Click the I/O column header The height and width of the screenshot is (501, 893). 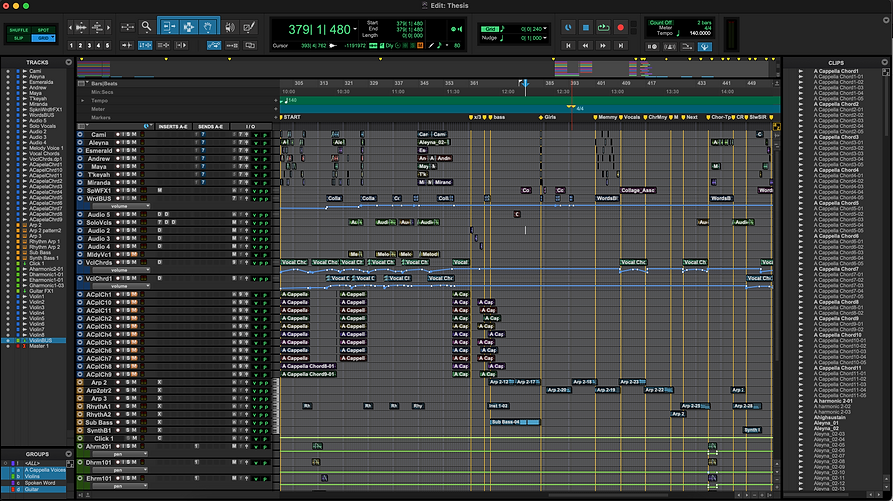(x=251, y=126)
